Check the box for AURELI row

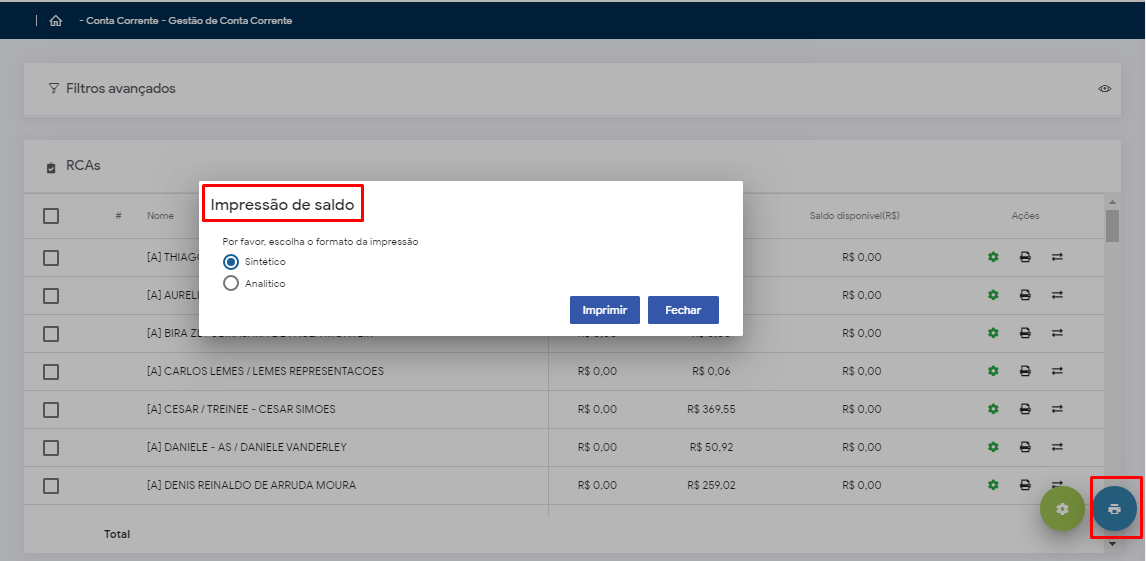click(51, 296)
